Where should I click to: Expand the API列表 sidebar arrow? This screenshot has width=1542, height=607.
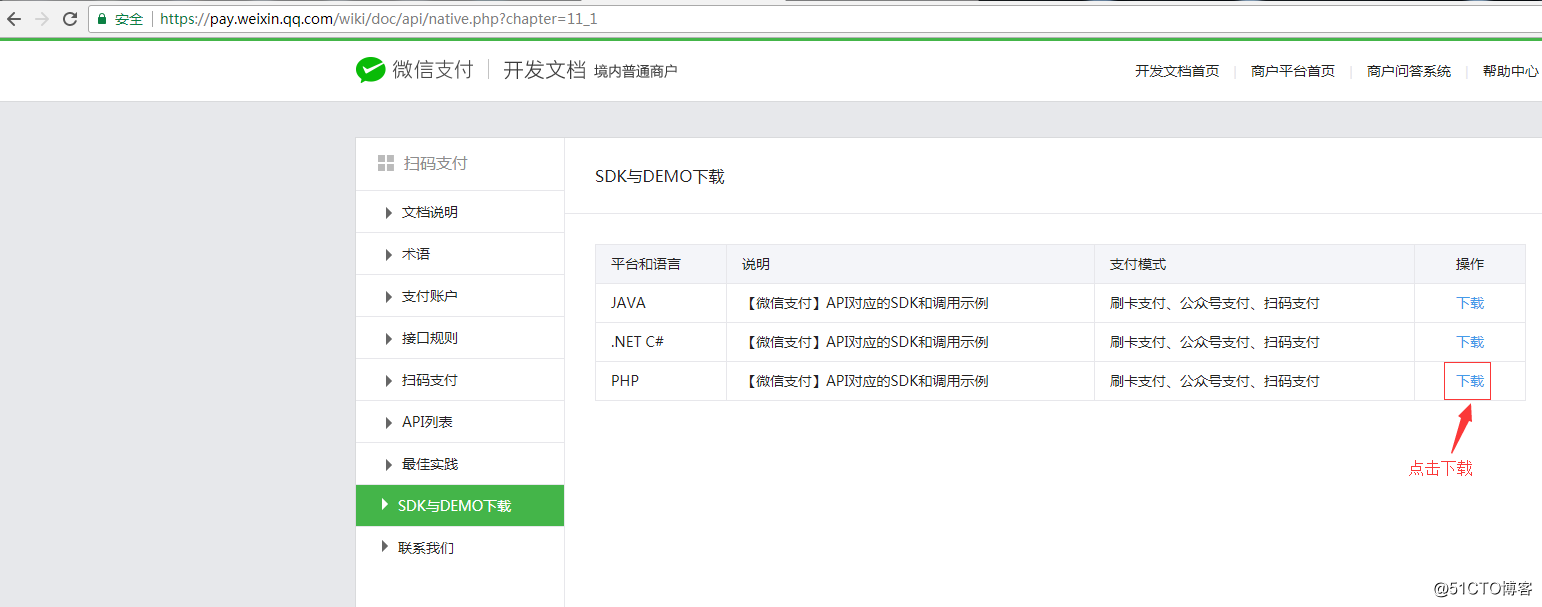(388, 422)
